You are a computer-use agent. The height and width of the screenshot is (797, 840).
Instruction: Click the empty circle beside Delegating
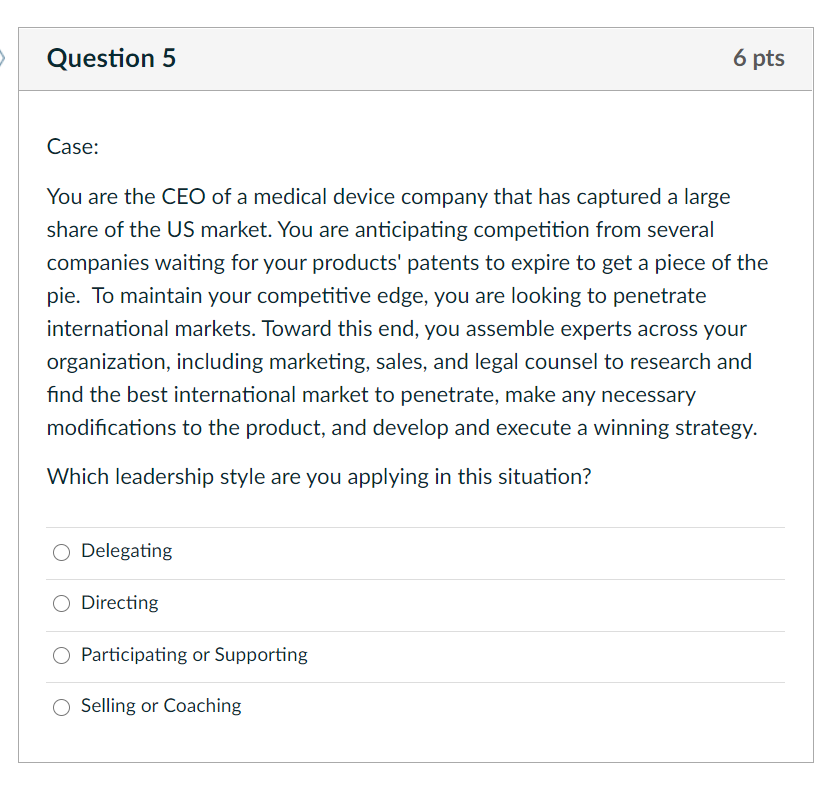click(61, 552)
